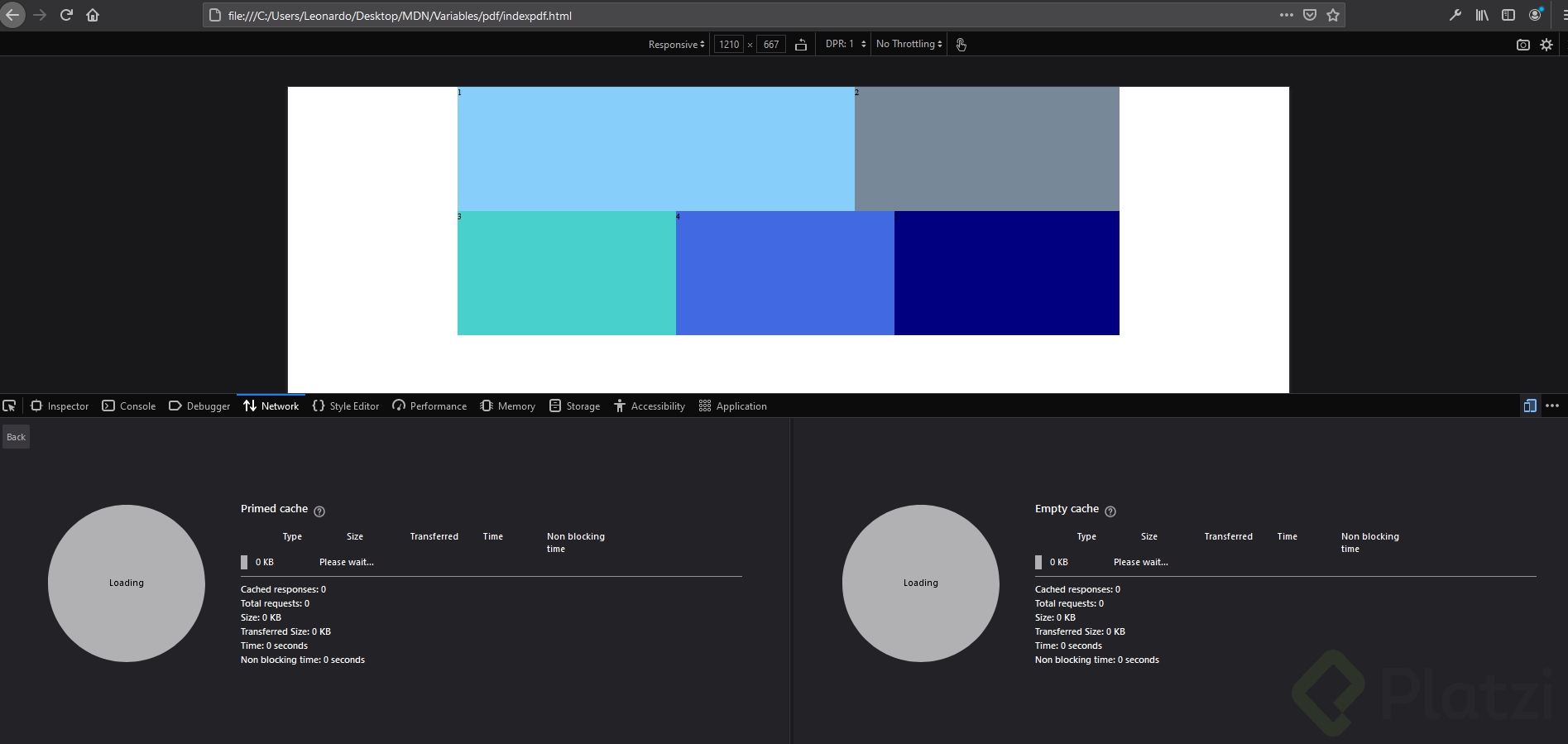Open devtools customize three-dot menu

1552,406
